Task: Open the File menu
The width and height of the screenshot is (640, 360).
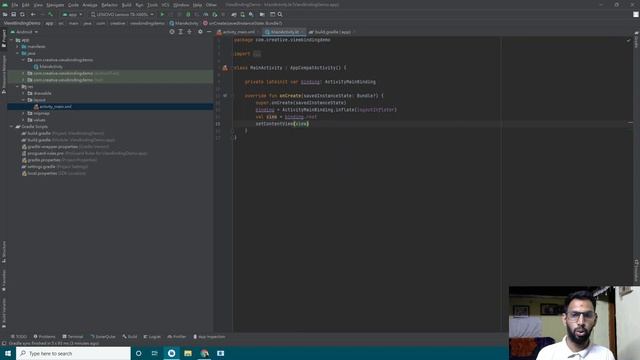Action: pyautogui.click(x=15, y=5)
